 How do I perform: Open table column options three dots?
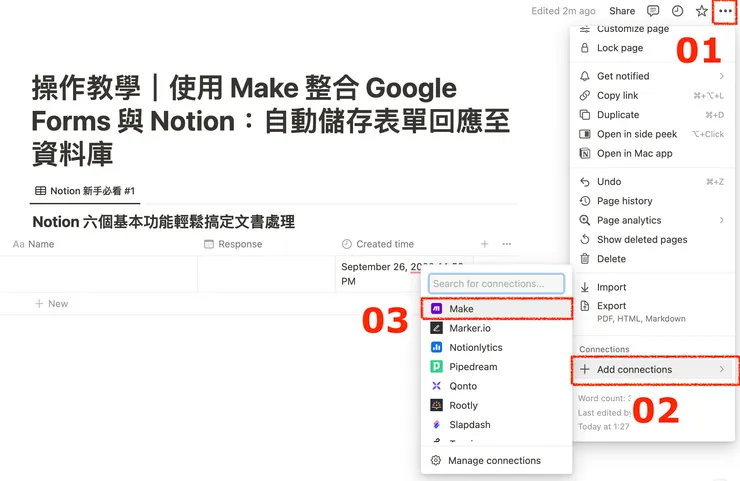506,244
